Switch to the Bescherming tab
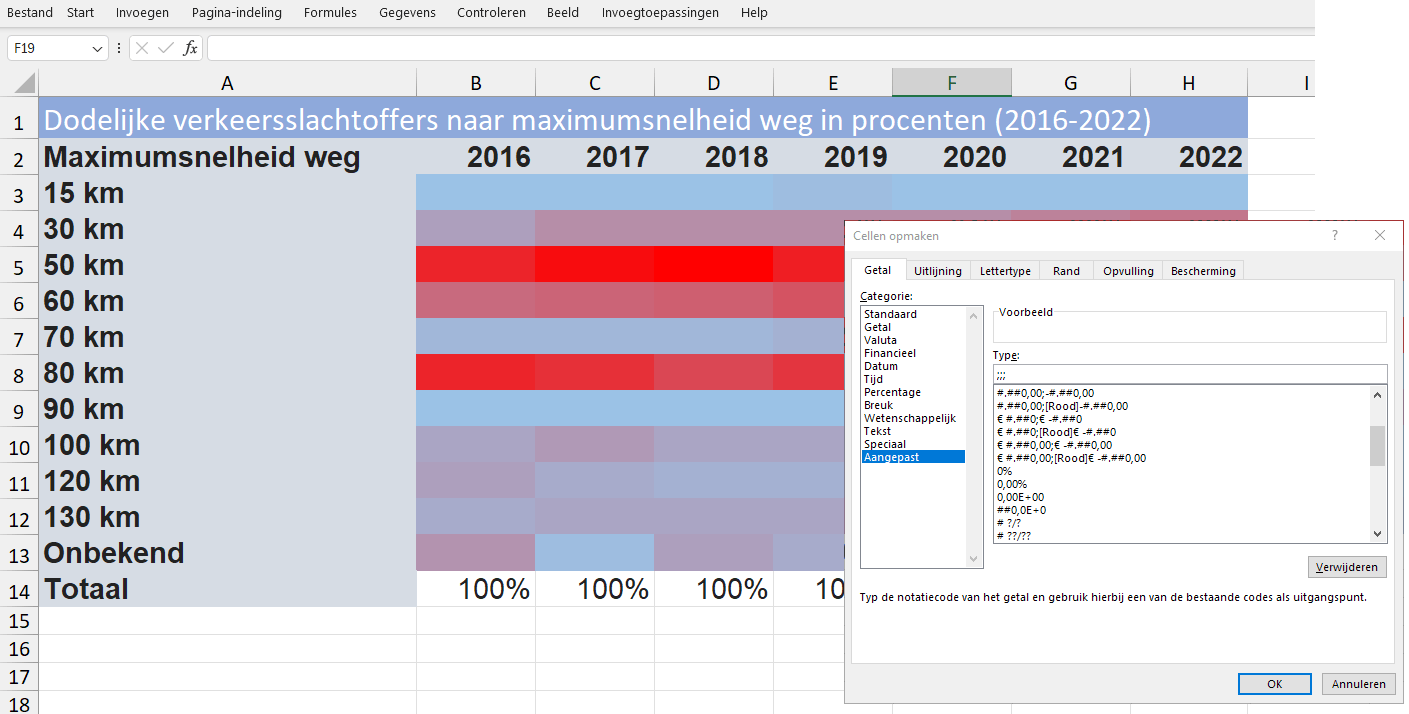 pos(1203,271)
